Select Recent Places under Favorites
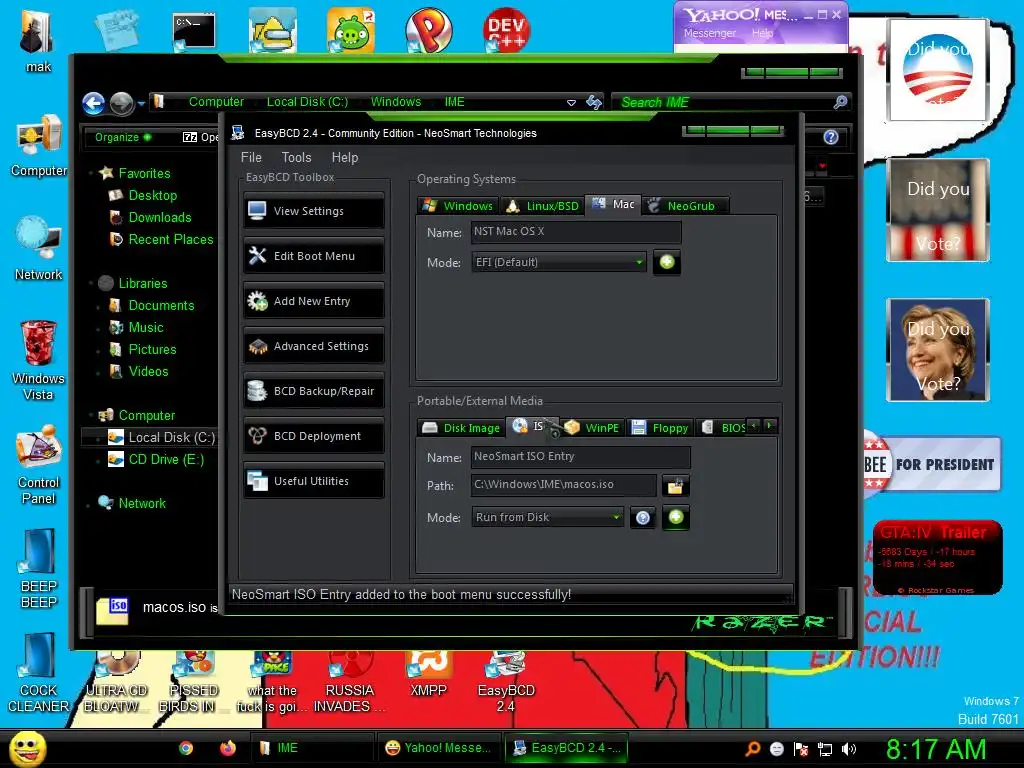 pyautogui.click(x=170, y=240)
